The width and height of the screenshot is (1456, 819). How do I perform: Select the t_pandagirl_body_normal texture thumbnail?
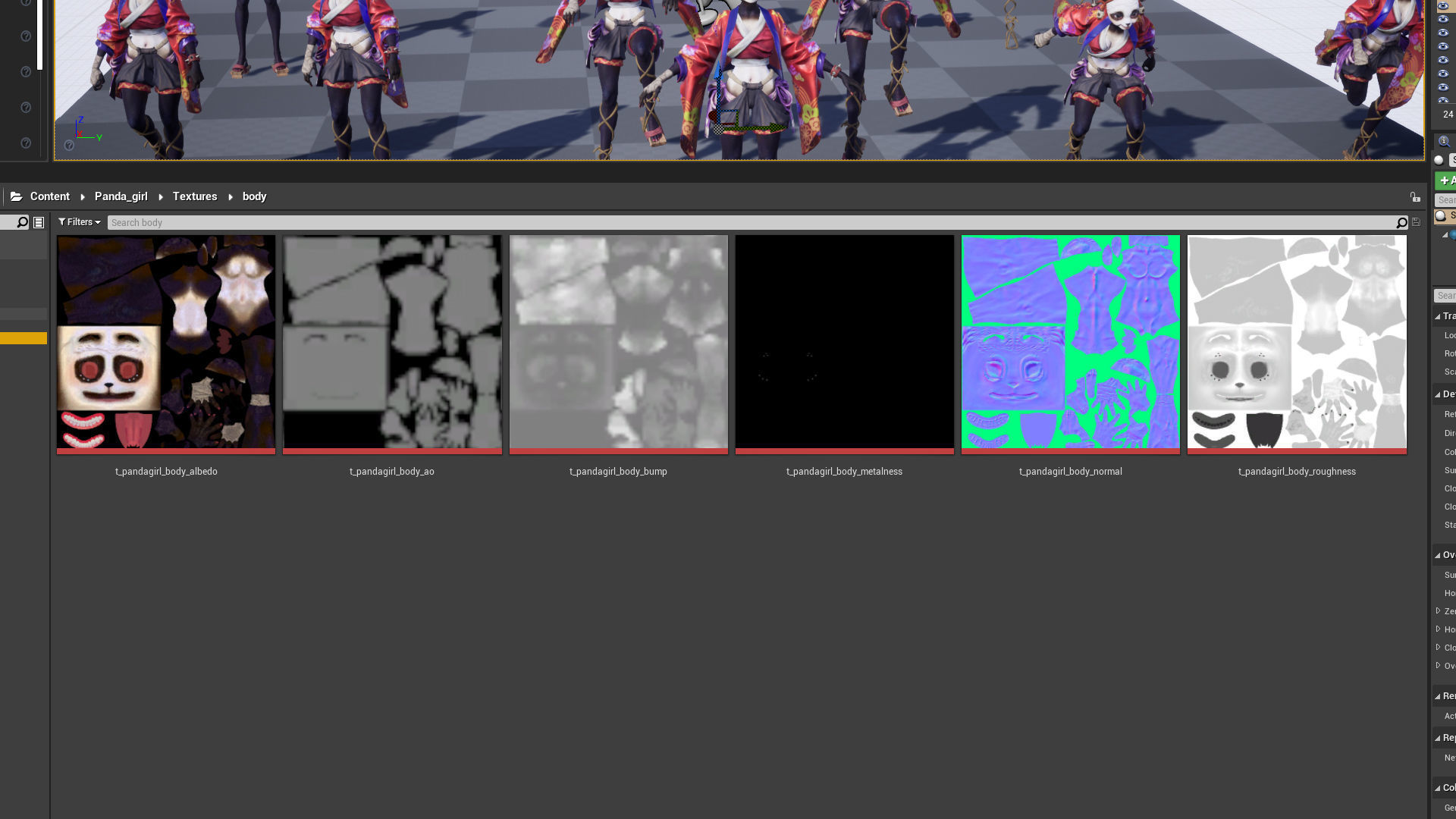click(1070, 342)
